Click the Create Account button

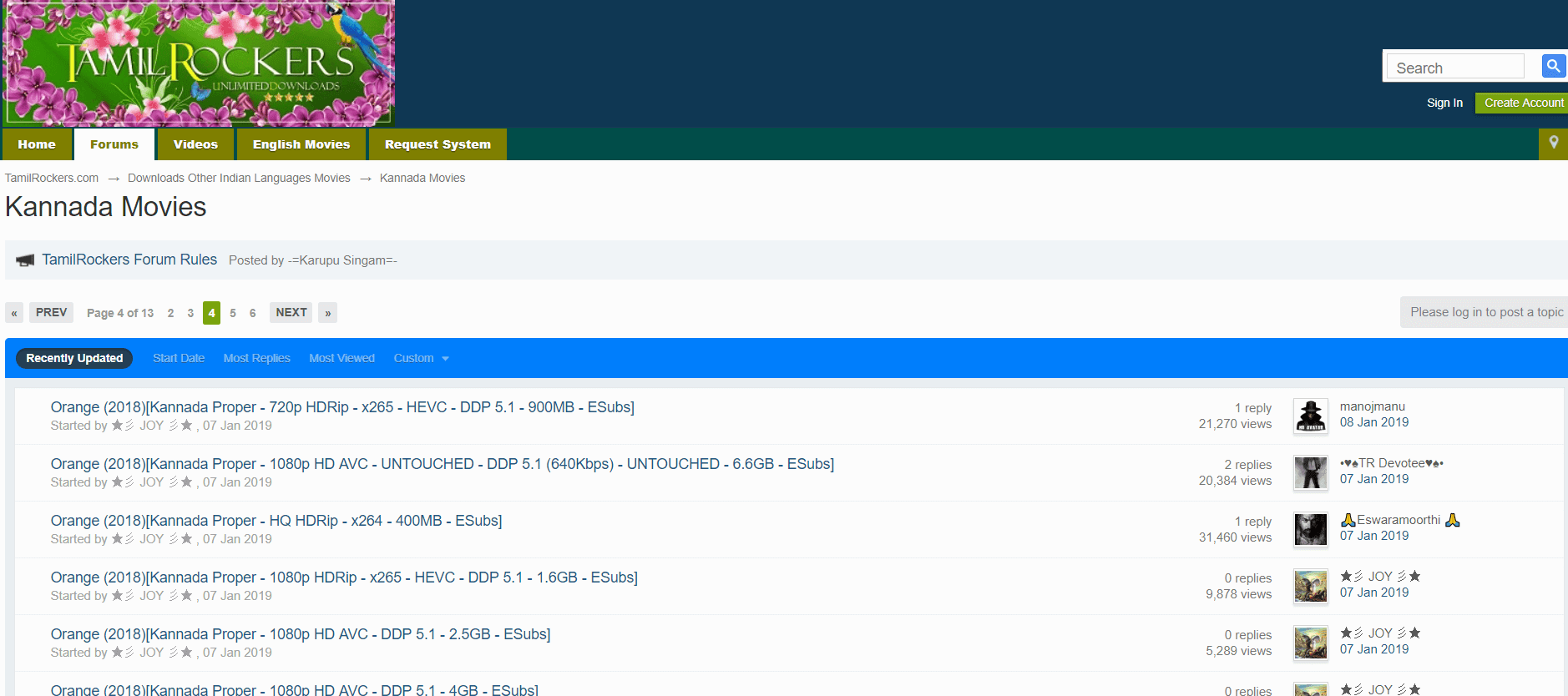click(1523, 103)
